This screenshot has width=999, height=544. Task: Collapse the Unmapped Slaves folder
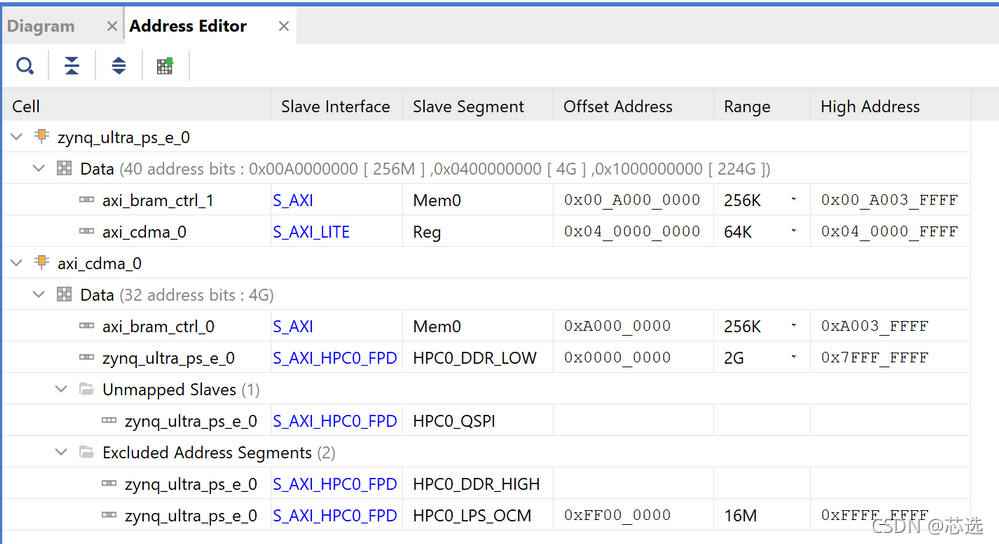62,389
